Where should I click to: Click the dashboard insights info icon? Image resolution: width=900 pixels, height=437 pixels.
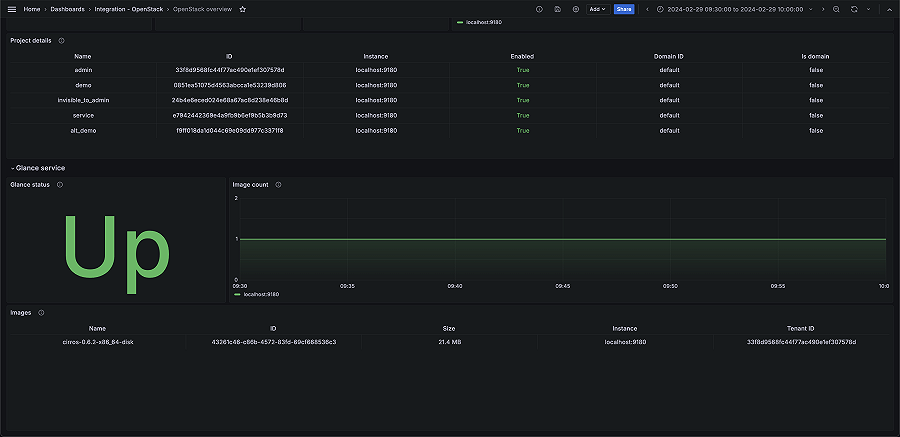539,9
